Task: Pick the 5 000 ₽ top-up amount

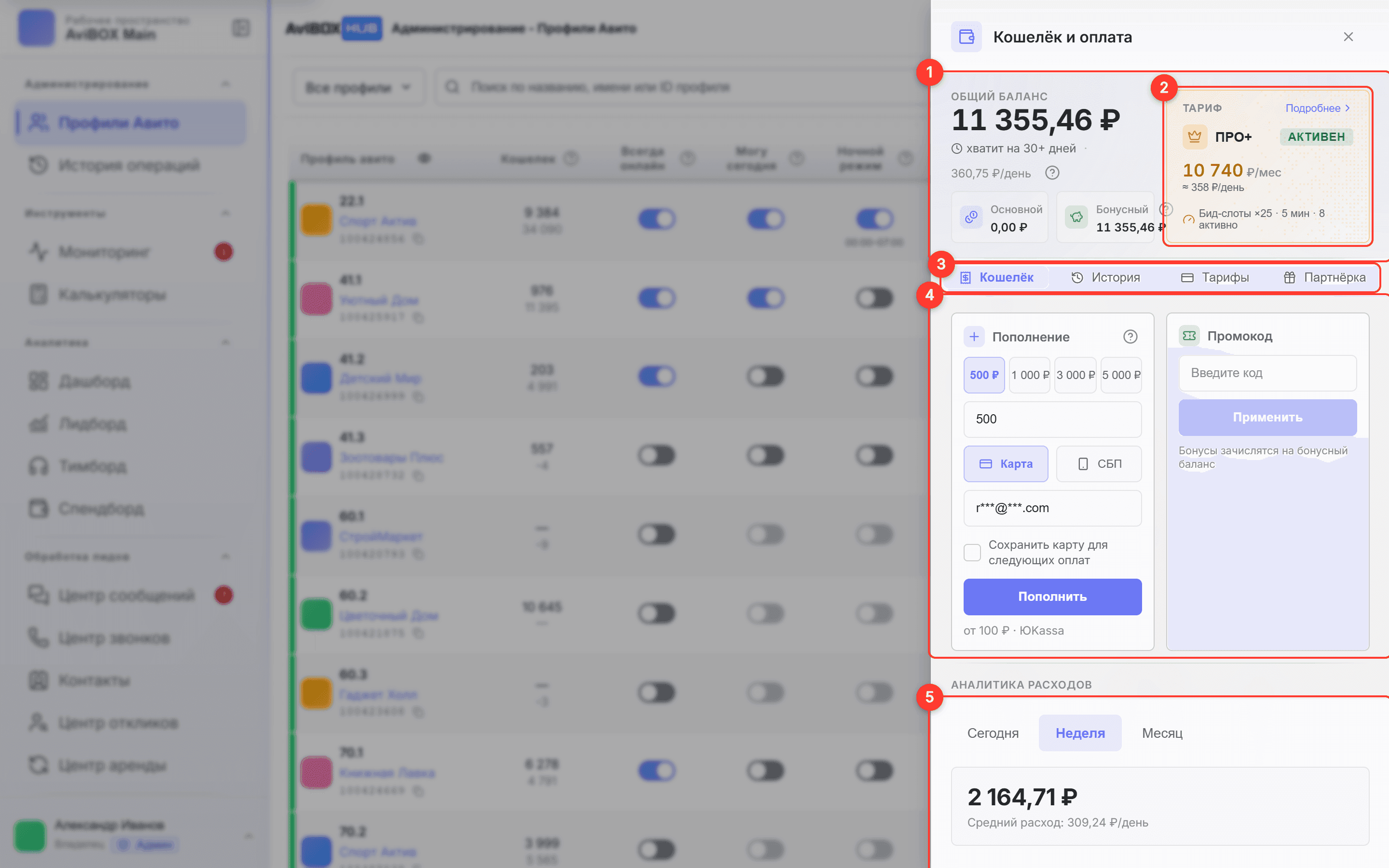Action: [x=1121, y=375]
